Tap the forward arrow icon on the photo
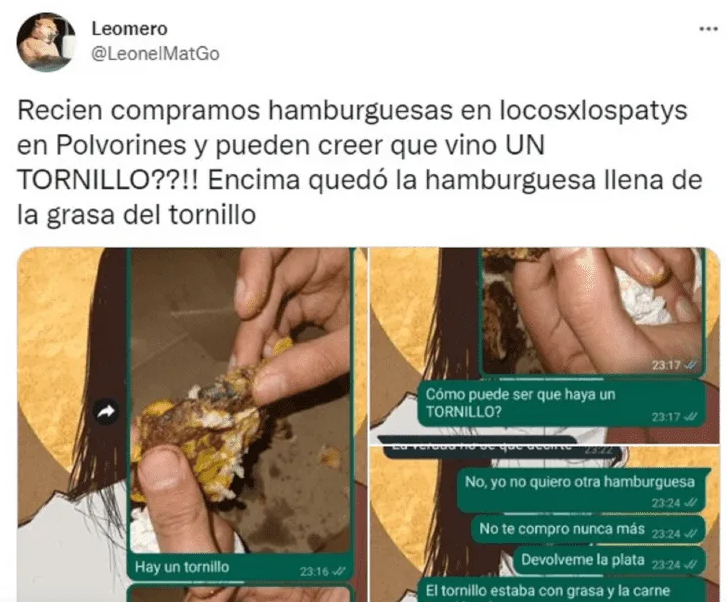Viewport: 727px width, 602px height. click(107, 411)
